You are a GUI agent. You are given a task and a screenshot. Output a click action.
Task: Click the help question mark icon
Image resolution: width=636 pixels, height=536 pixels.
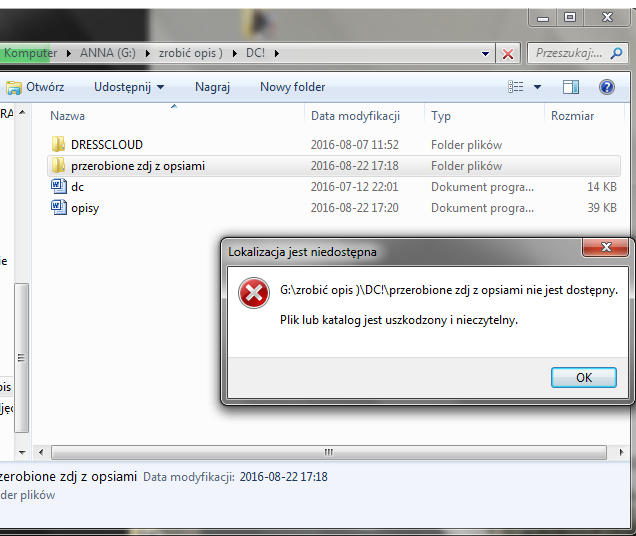[606, 87]
